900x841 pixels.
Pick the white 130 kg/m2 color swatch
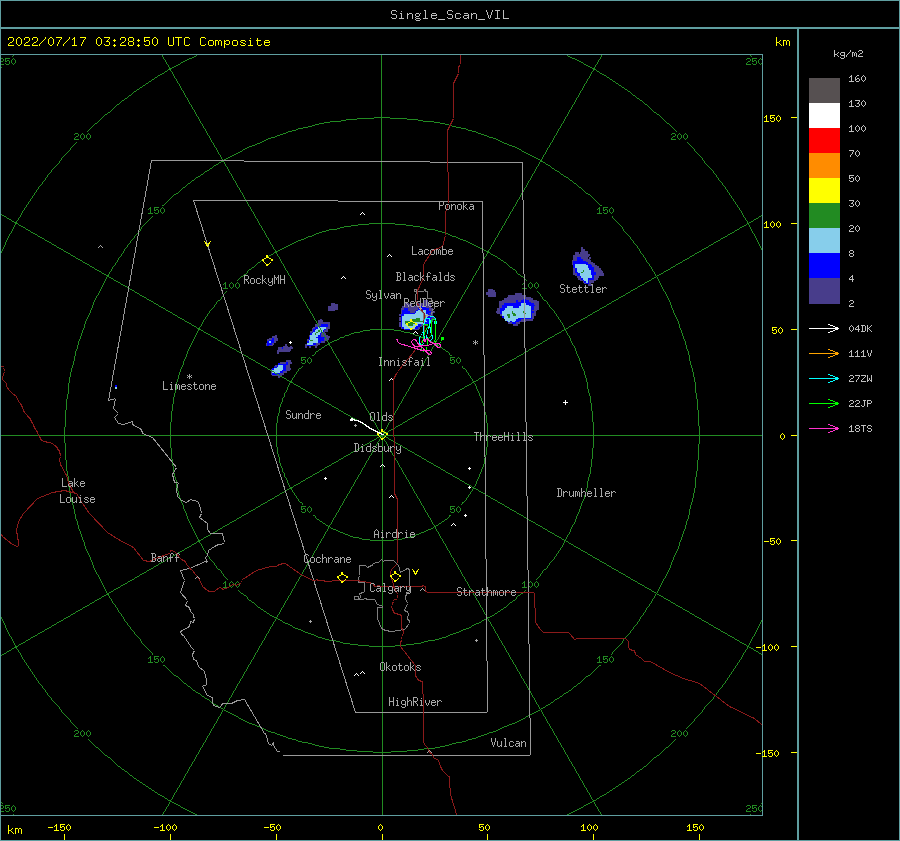tap(824, 116)
